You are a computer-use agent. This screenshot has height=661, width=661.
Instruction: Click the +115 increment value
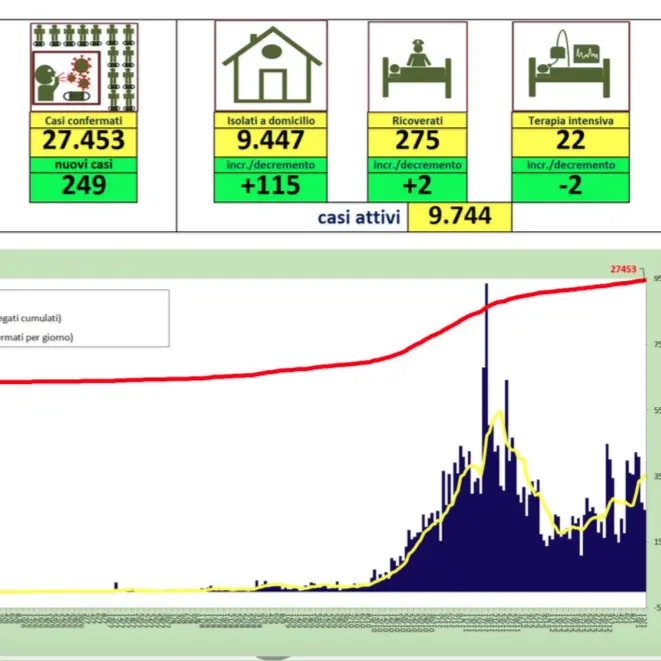[271, 186]
